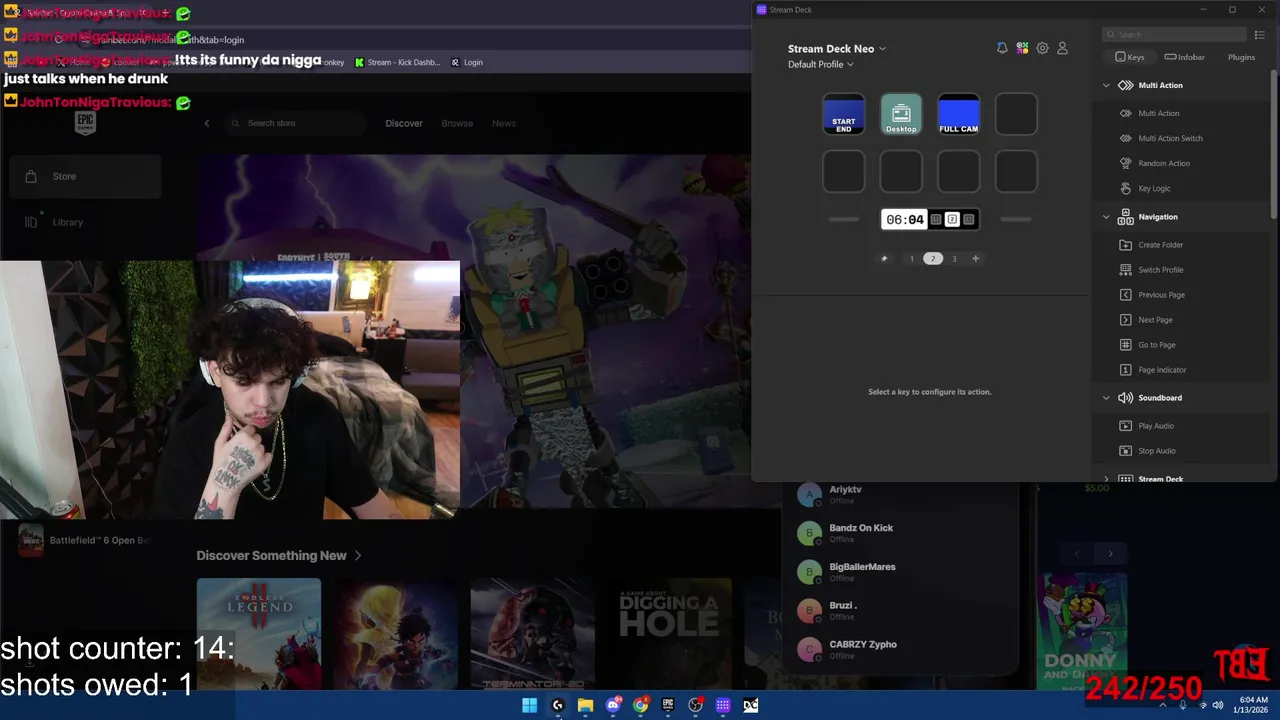The image size is (1280, 720).
Task: Select the Play Audio action
Action: 1156,426
